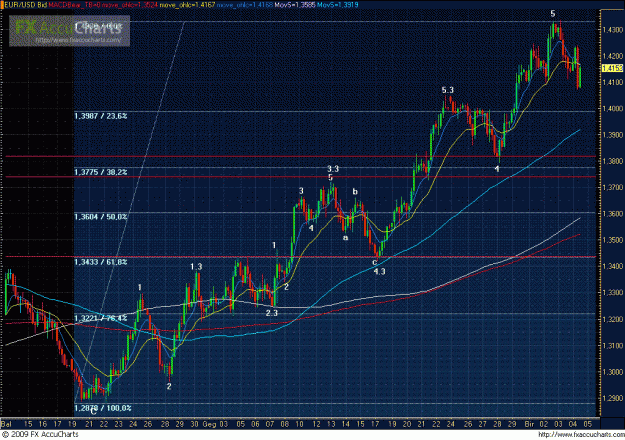The width and height of the screenshot is (625, 440).
Task: Click 1.4200 on the price axis
Action: 612,56
